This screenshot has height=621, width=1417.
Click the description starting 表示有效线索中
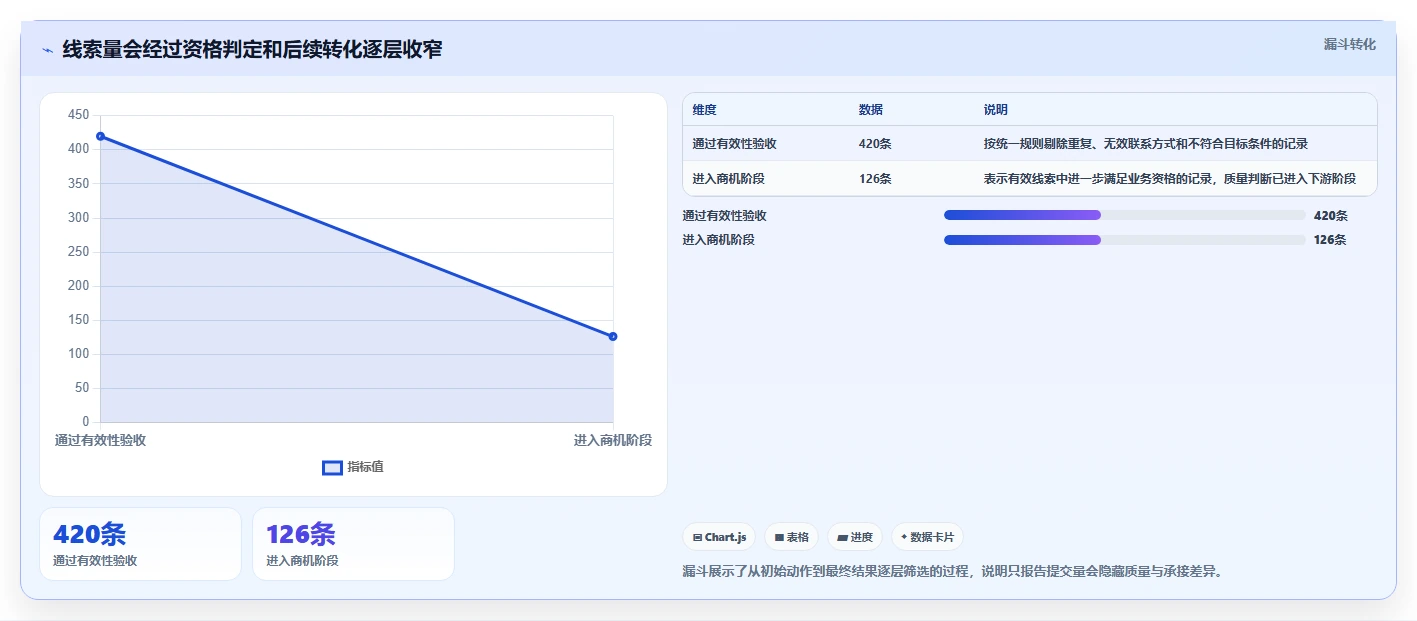tap(1169, 179)
